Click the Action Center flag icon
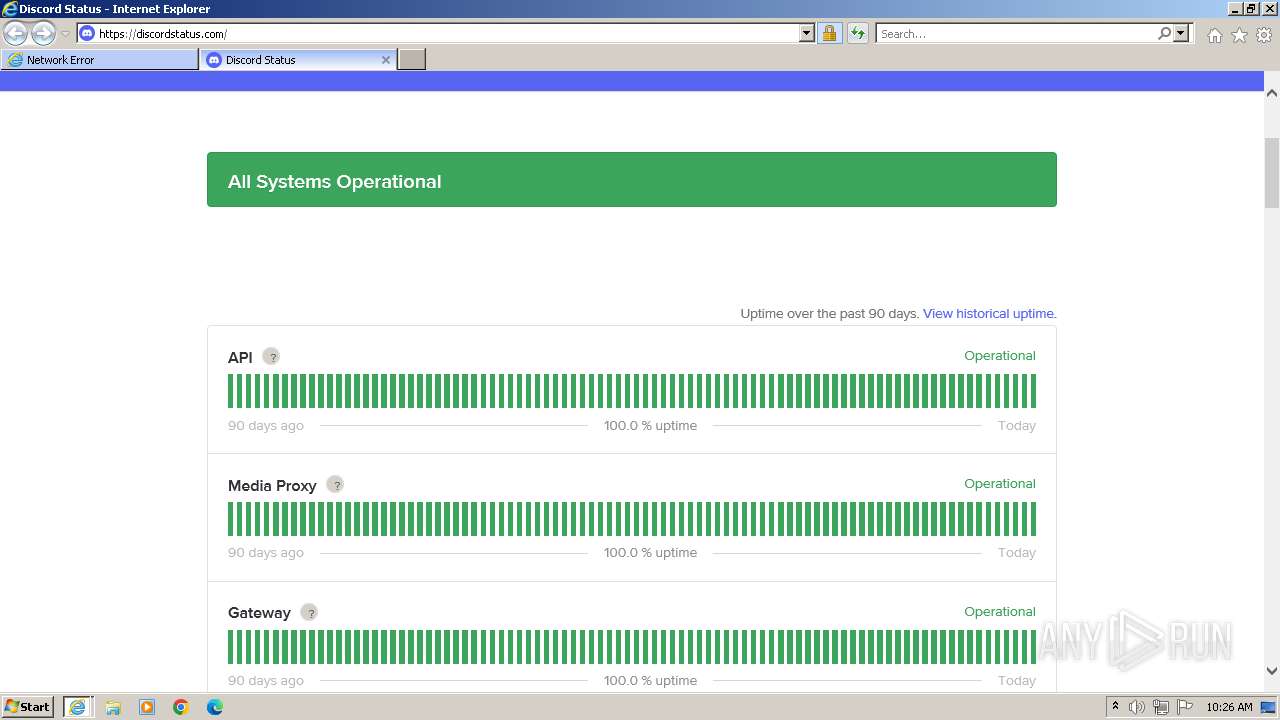 pos(1185,707)
